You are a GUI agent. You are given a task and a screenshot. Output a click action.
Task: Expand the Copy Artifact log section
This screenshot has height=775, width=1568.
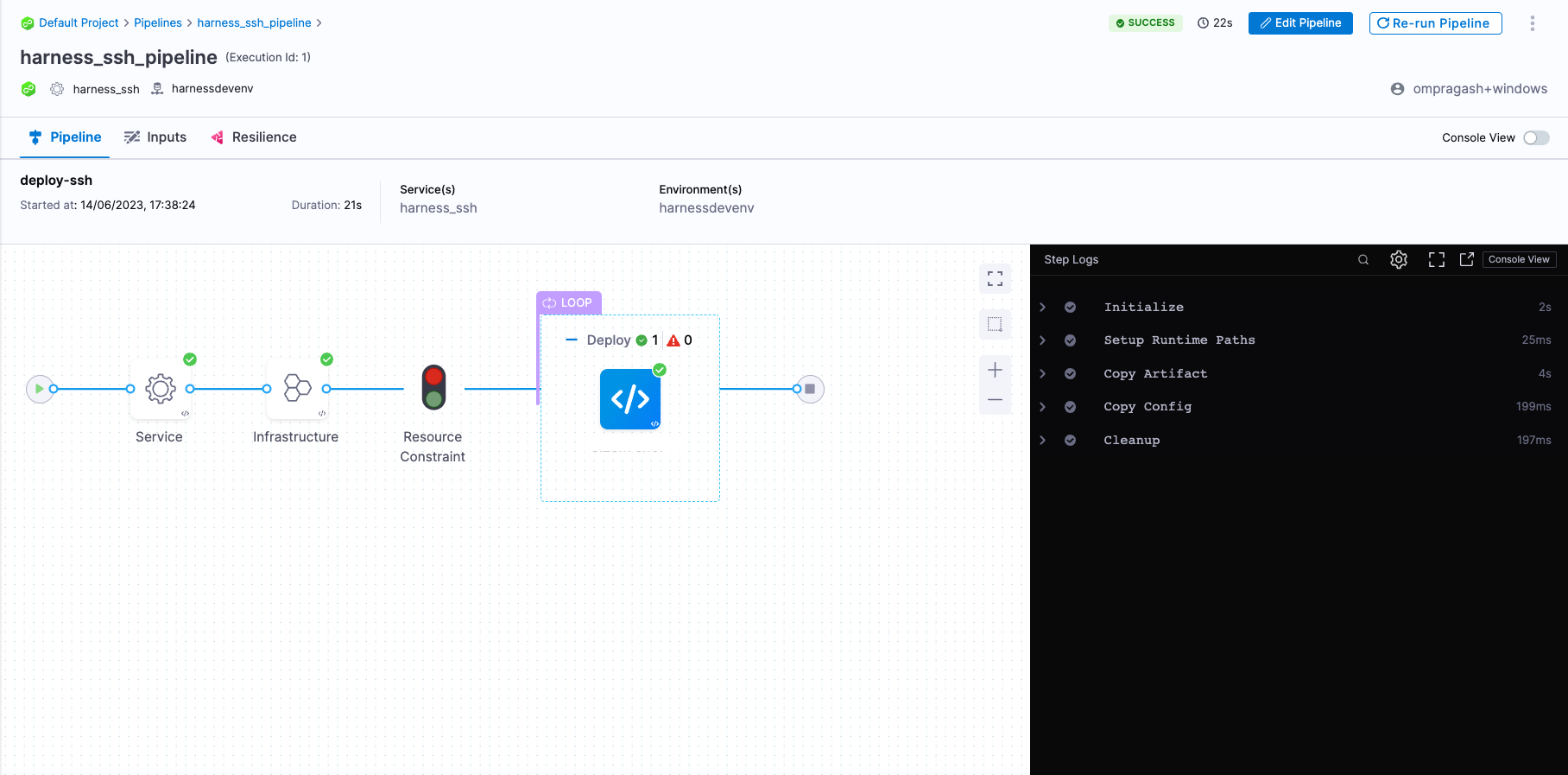[x=1043, y=374]
